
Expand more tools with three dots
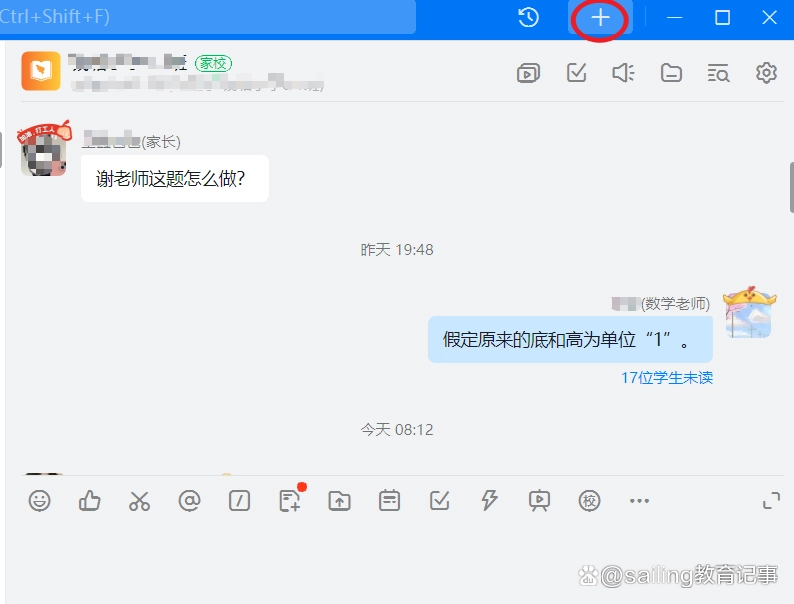click(639, 501)
